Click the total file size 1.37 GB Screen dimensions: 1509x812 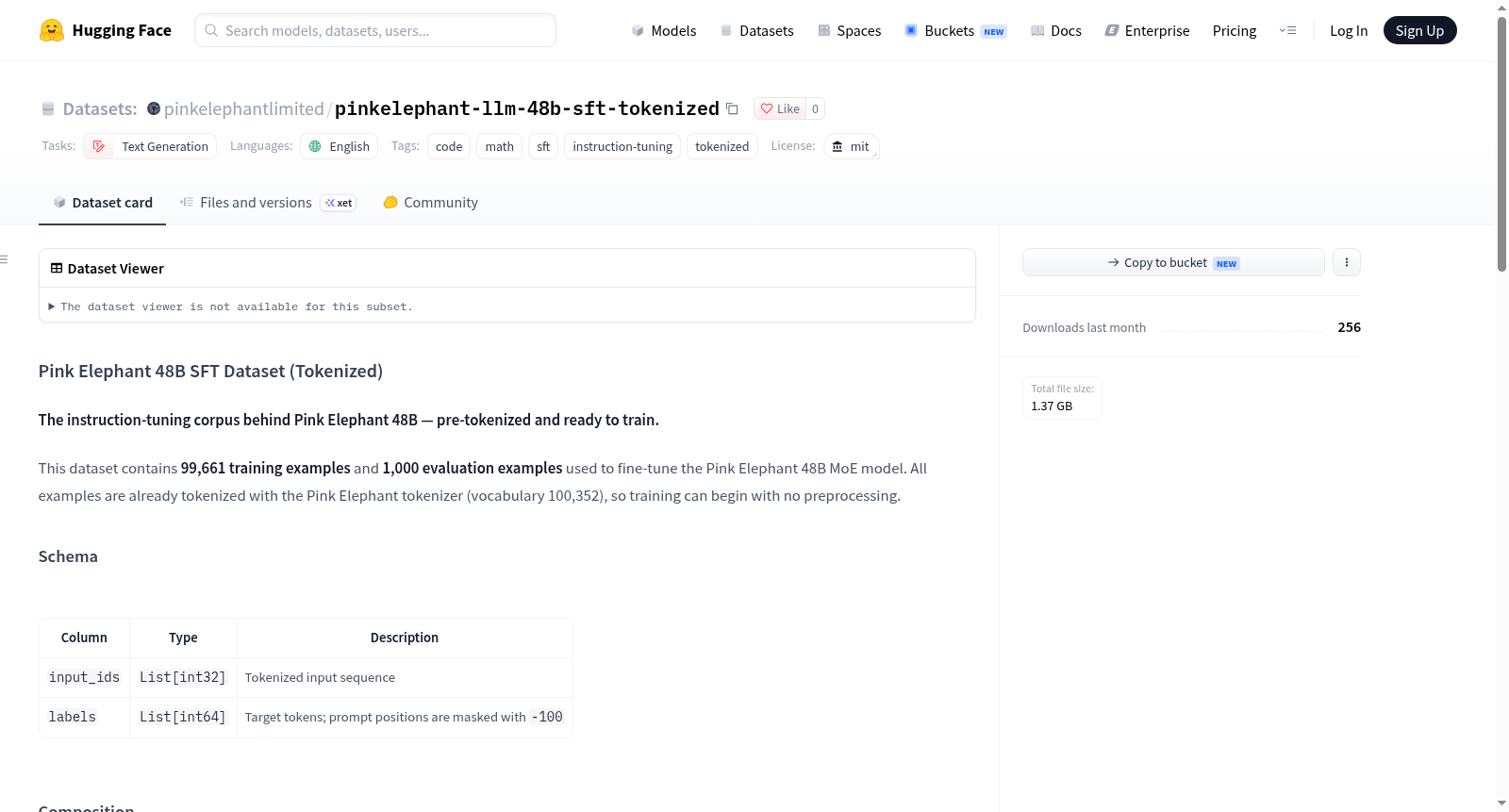tap(1052, 406)
